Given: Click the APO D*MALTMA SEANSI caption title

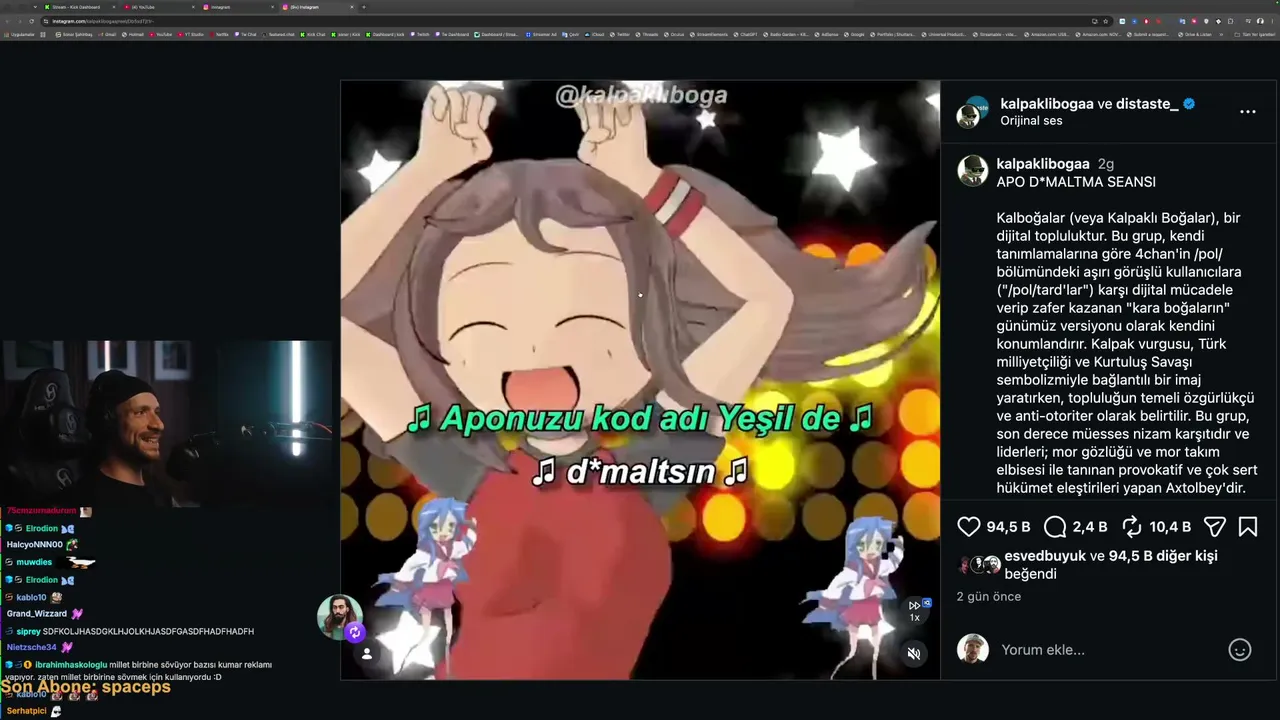Looking at the screenshot, I should (1076, 182).
